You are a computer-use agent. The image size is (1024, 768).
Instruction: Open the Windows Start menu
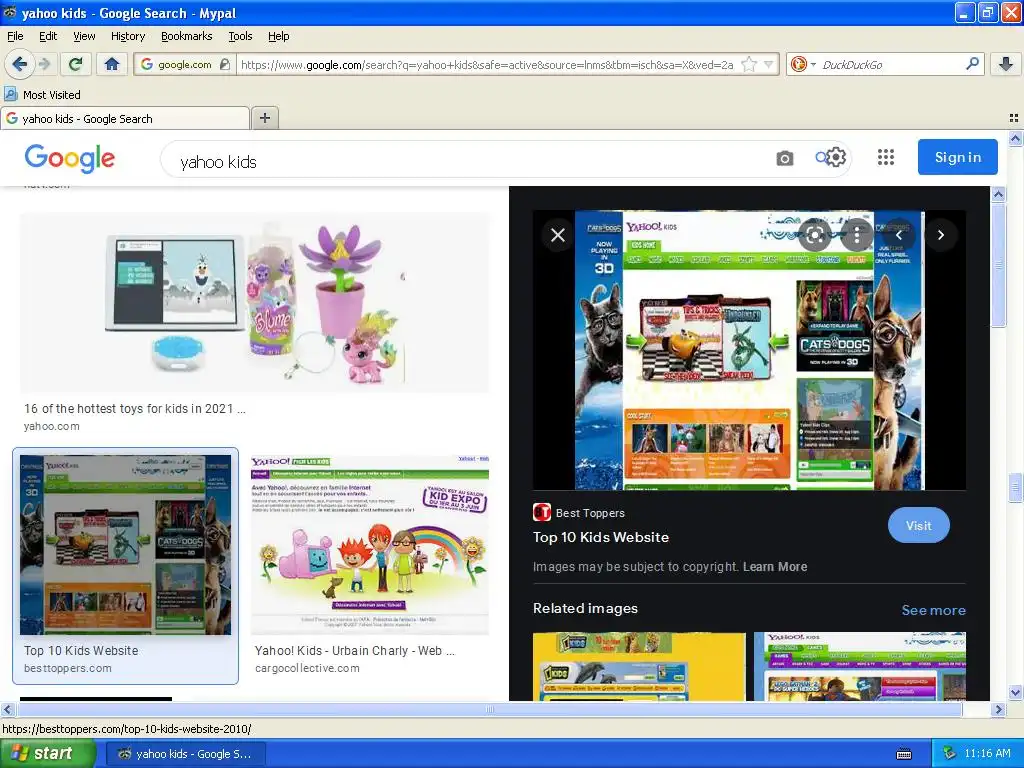(x=48, y=754)
